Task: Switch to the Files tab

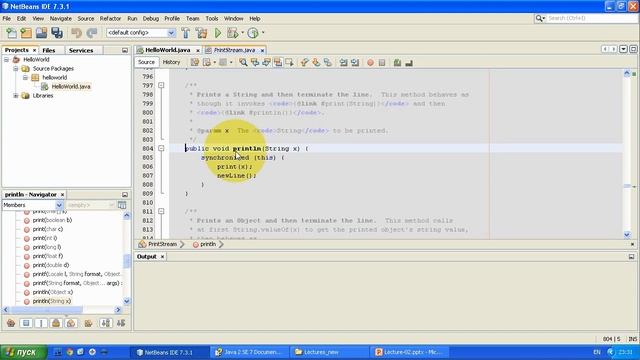Action: click(49, 50)
